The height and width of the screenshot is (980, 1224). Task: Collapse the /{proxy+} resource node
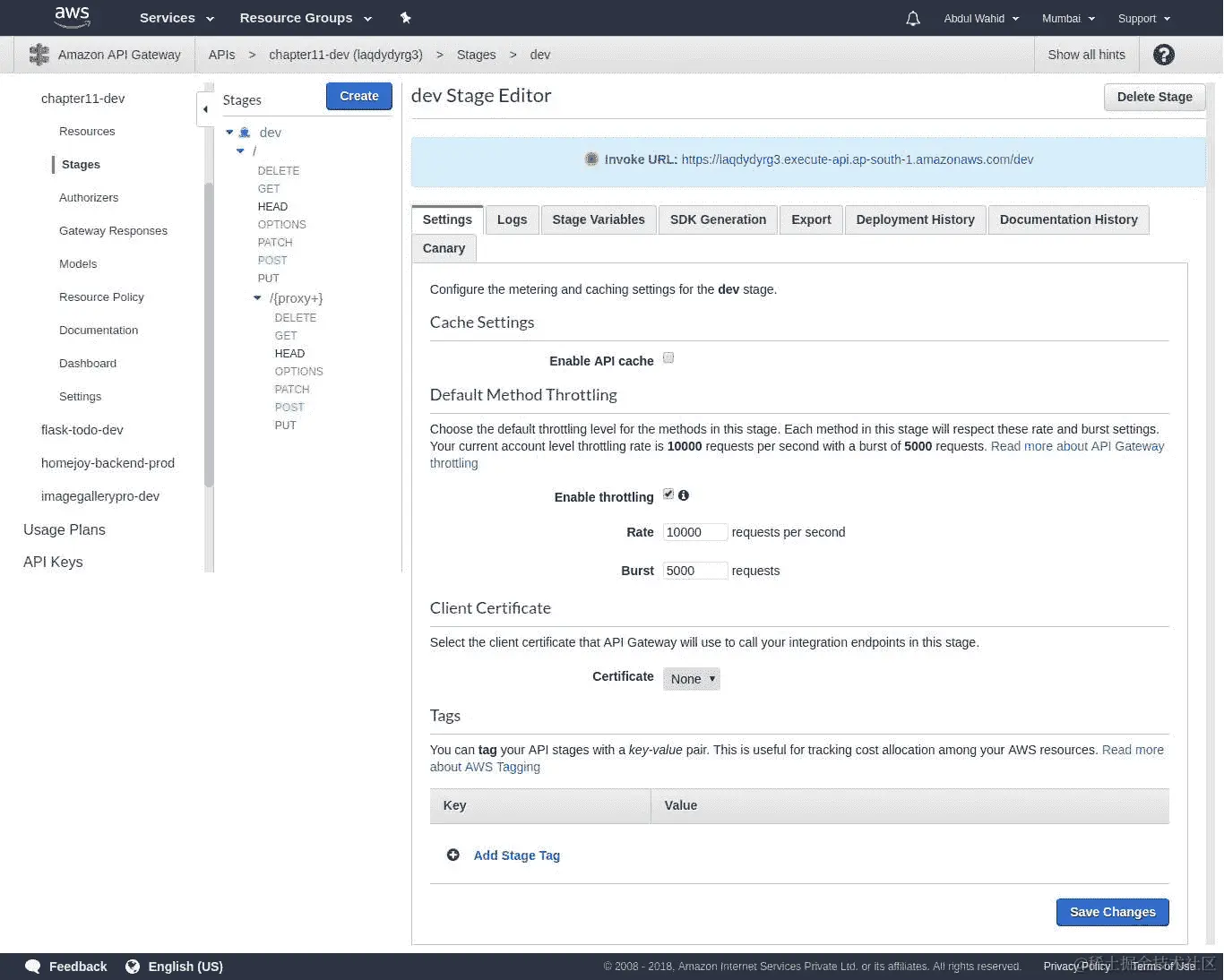click(x=257, y=298)
